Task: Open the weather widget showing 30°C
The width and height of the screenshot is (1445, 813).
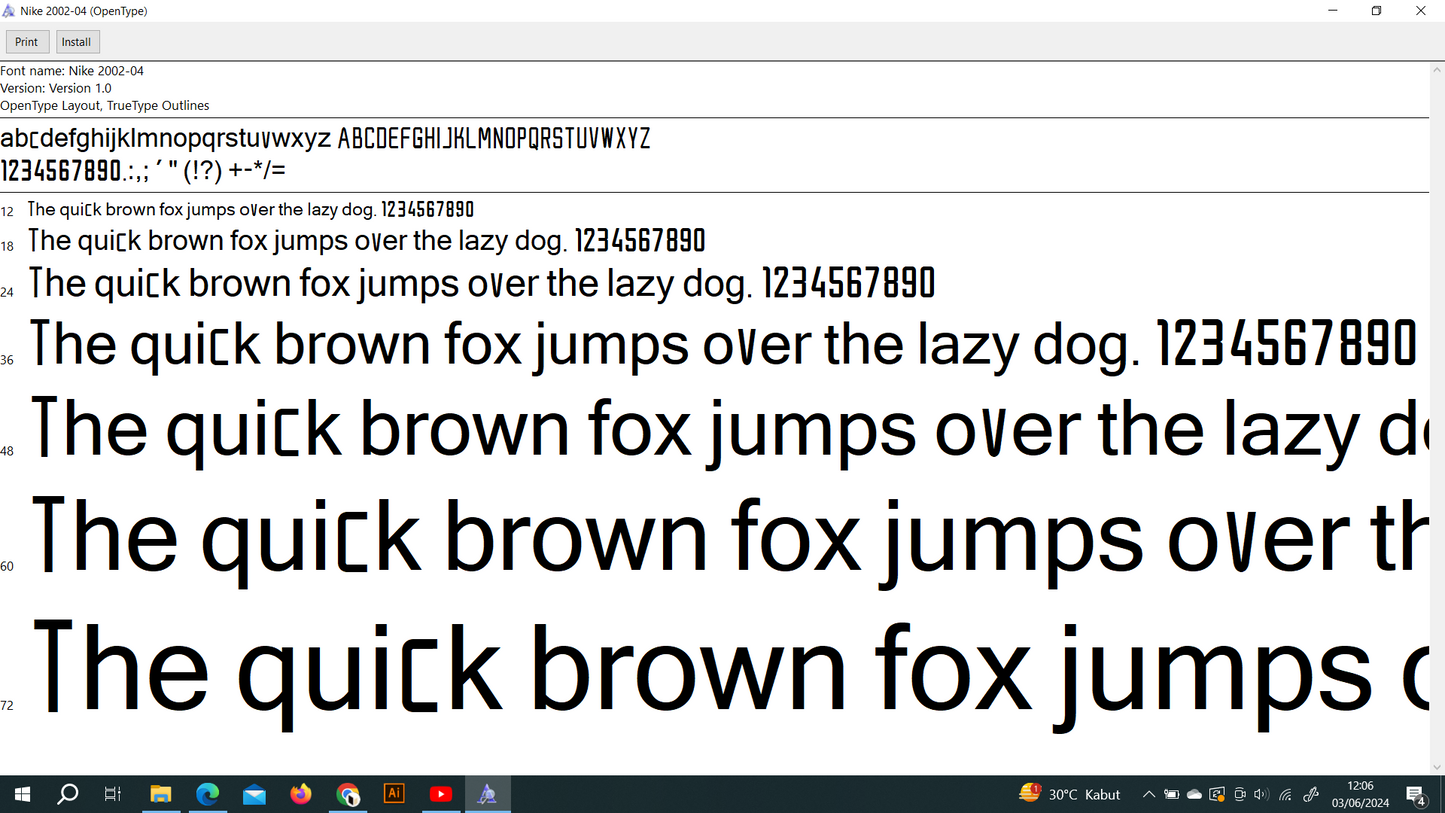Action: pos(1070,794)
